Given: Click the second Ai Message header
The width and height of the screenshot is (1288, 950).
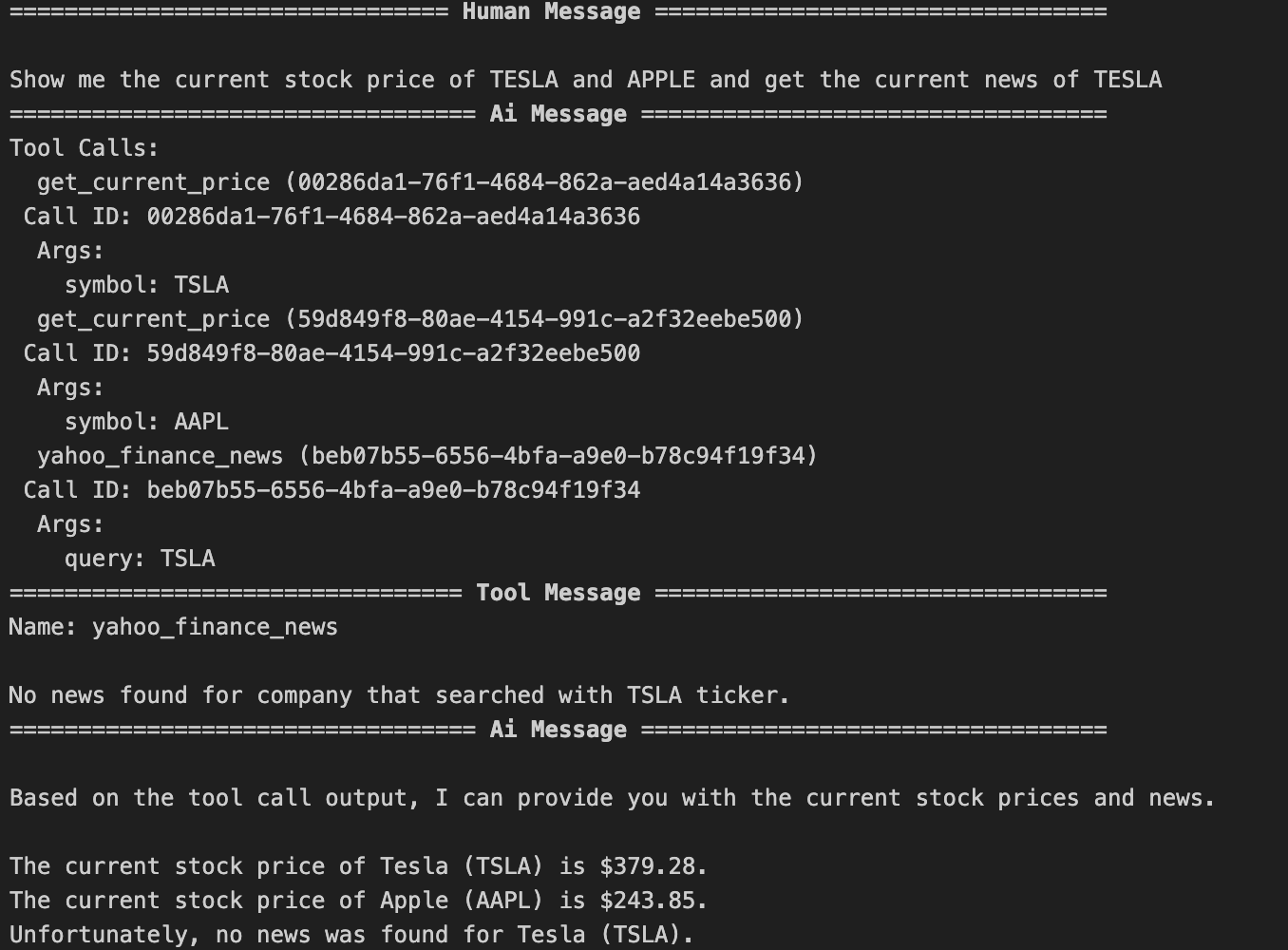Looking at the screenshot, I should (x=559, y=730).
